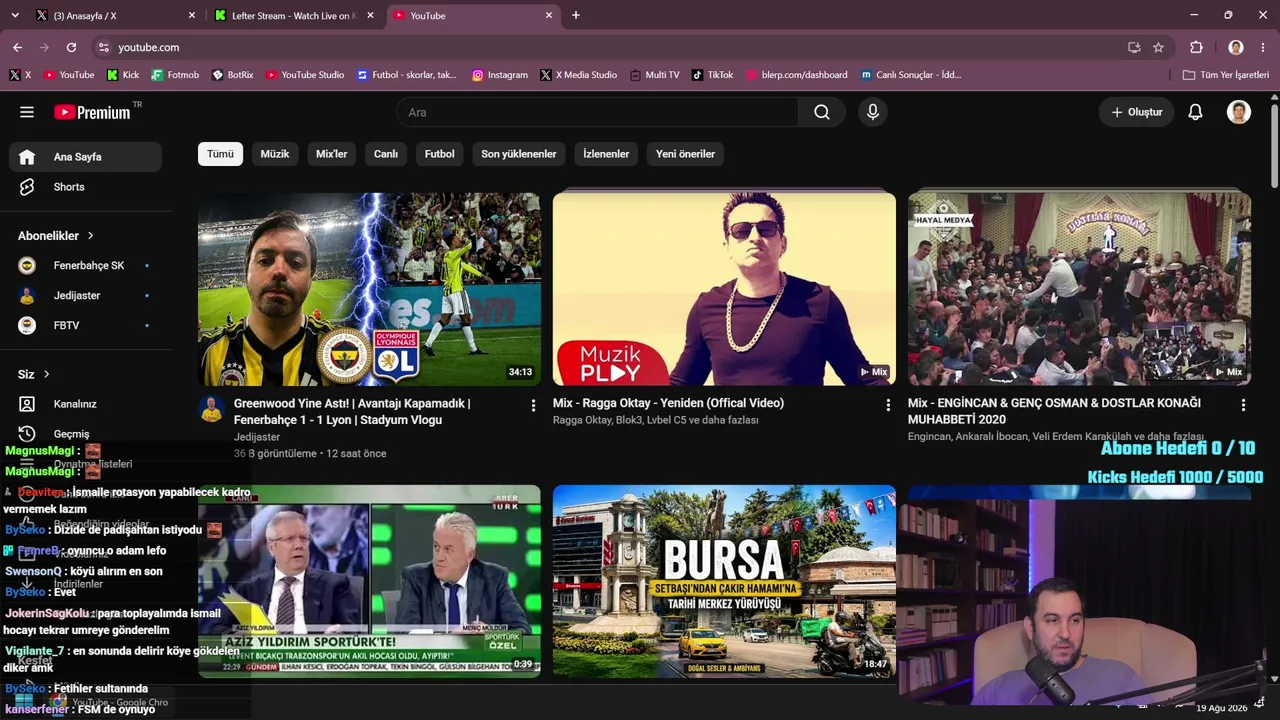
Task: Select the İzlenenler filter chip
Action: tap(606, 154)
